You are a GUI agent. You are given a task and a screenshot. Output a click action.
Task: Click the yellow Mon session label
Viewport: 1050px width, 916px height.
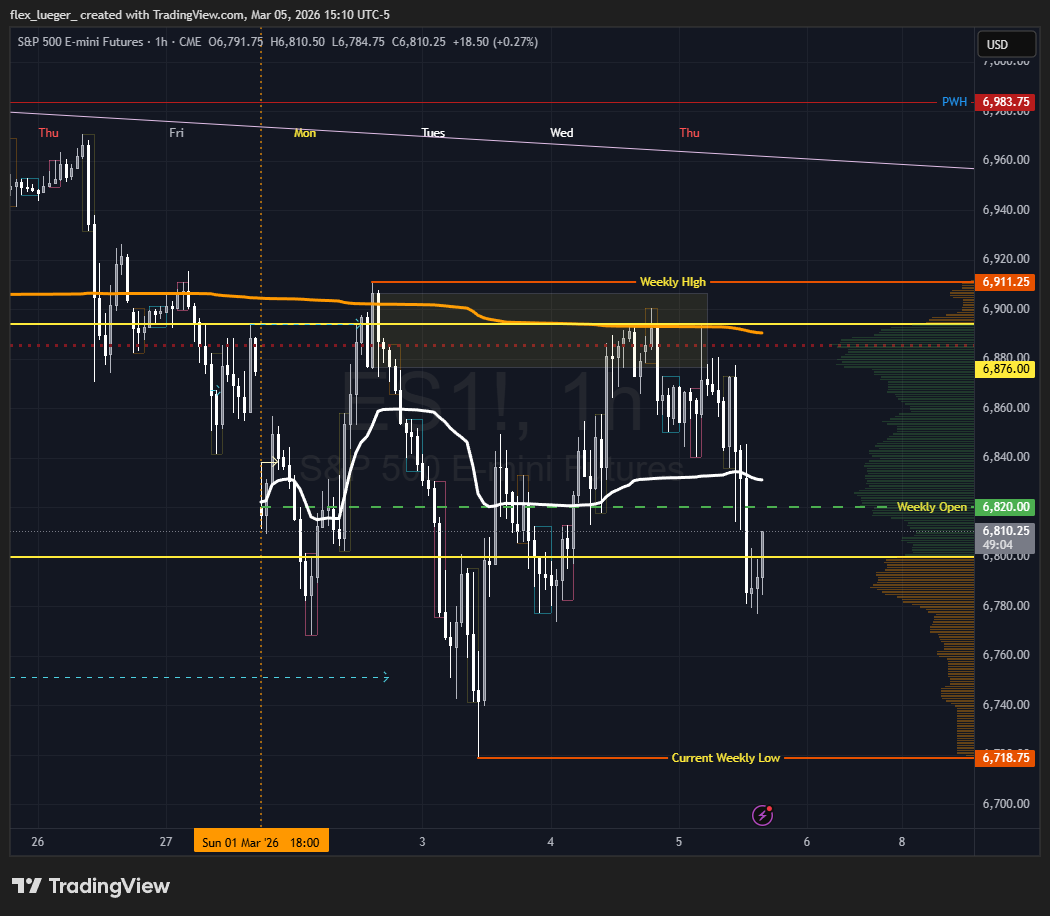pos(305,133)
